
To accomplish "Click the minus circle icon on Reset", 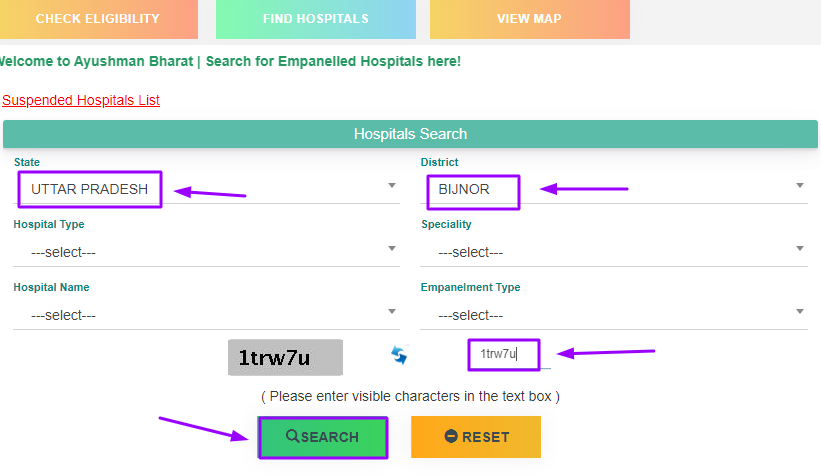I will click(x=451, y=436).
